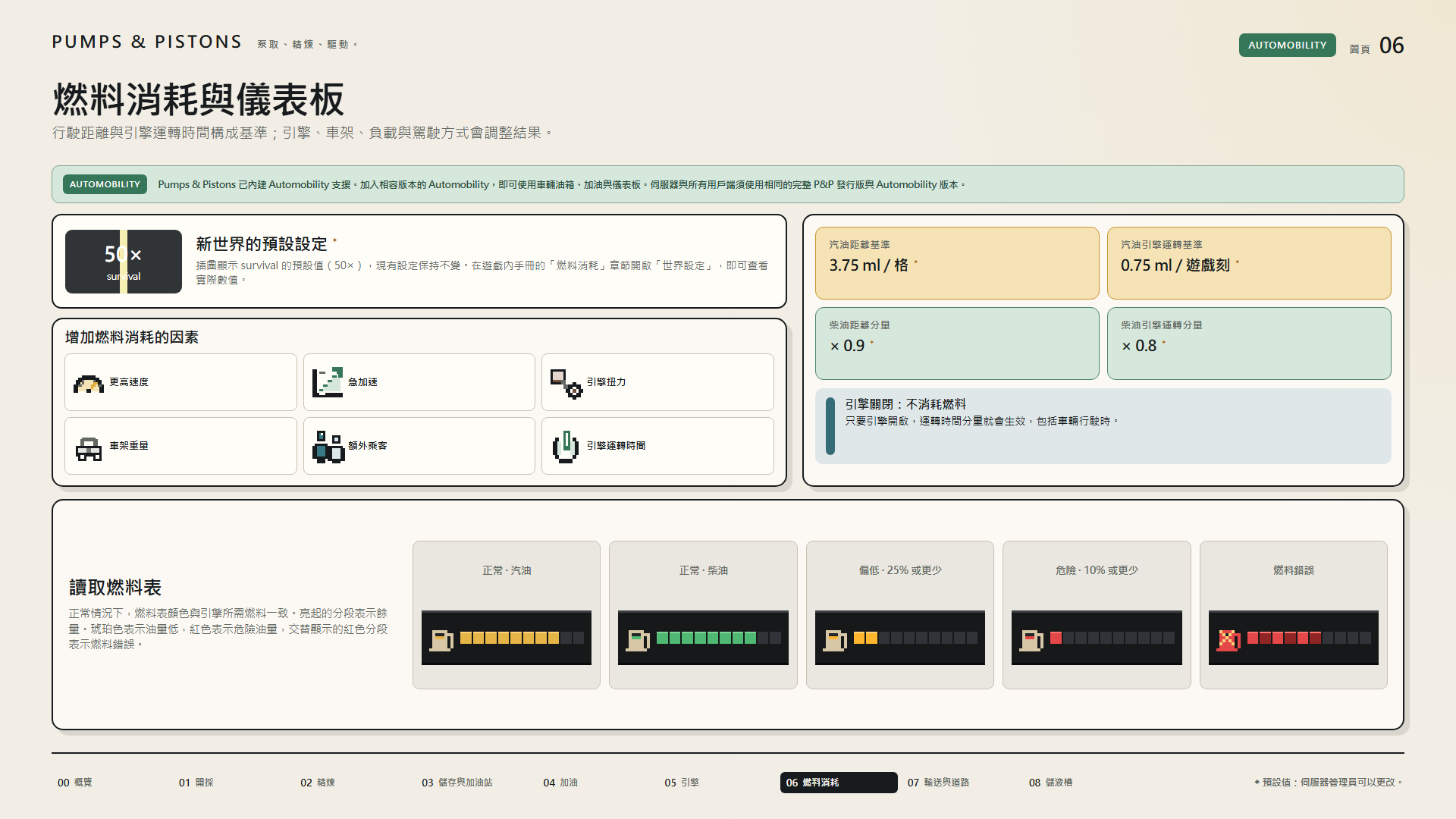Click the amber gasoline fuel gauge bar
1456x819 pixels.
click(x=522, y=638)
